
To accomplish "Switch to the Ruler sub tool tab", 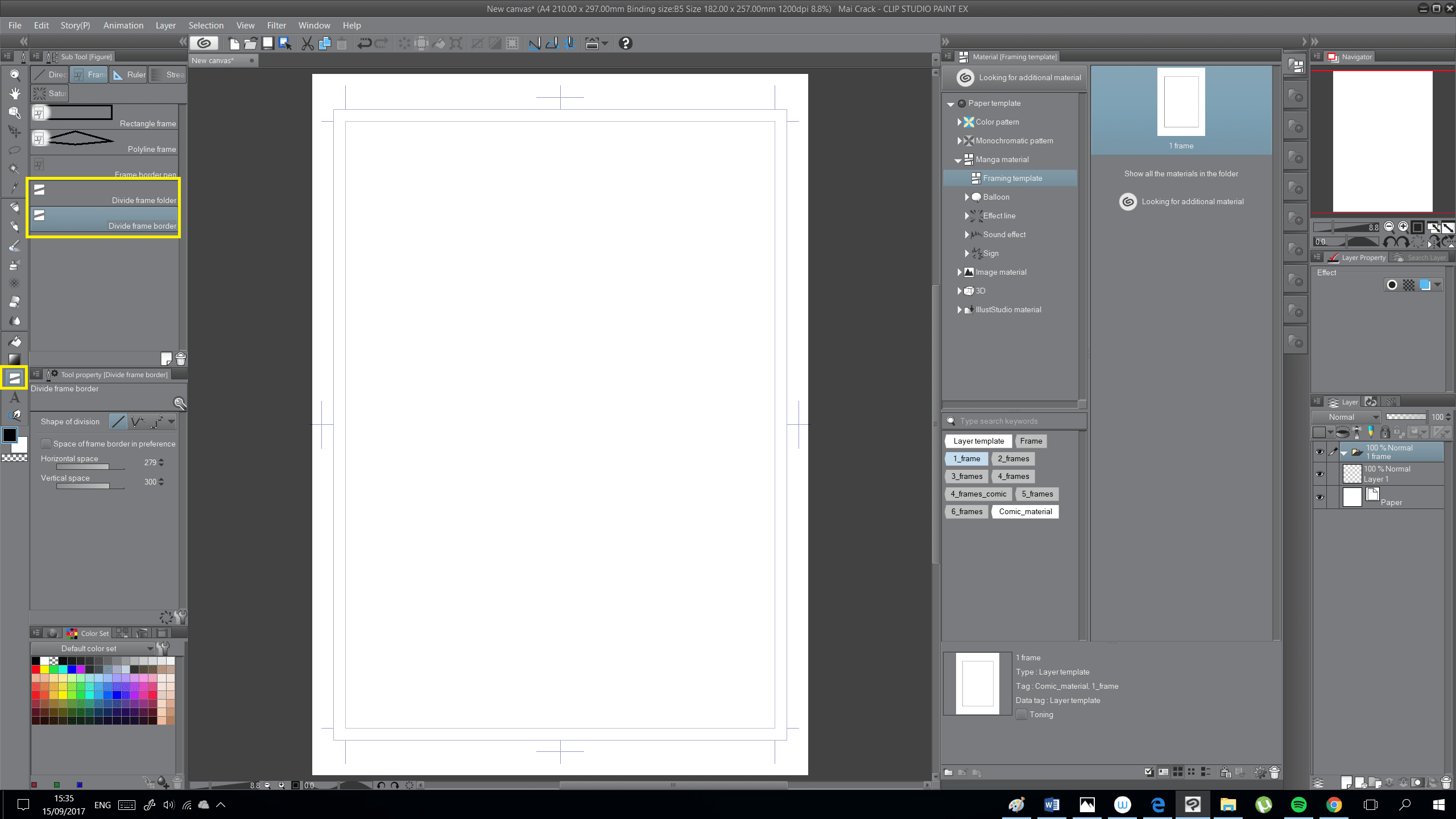I will [129, 75].
